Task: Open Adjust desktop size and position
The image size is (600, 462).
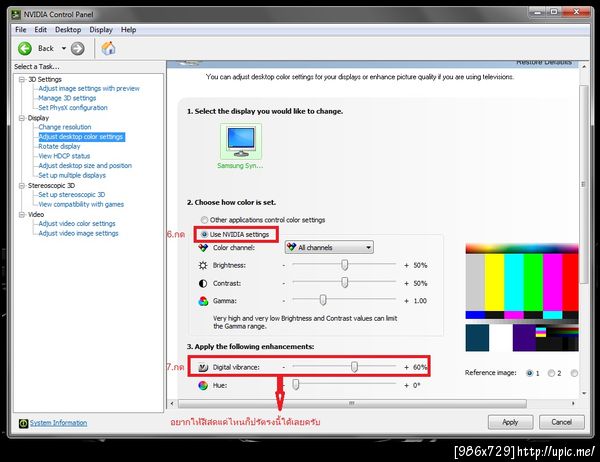Action: [x=85, y=166]
